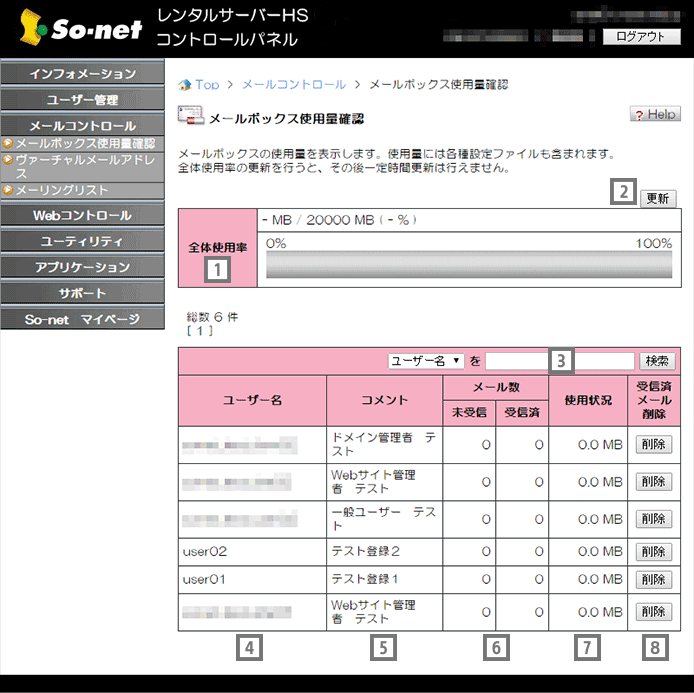Click 削除 button for ドメイン管理者 テスト row
The height and width of the screenshot is (693, 694).
tap(654, 444)
